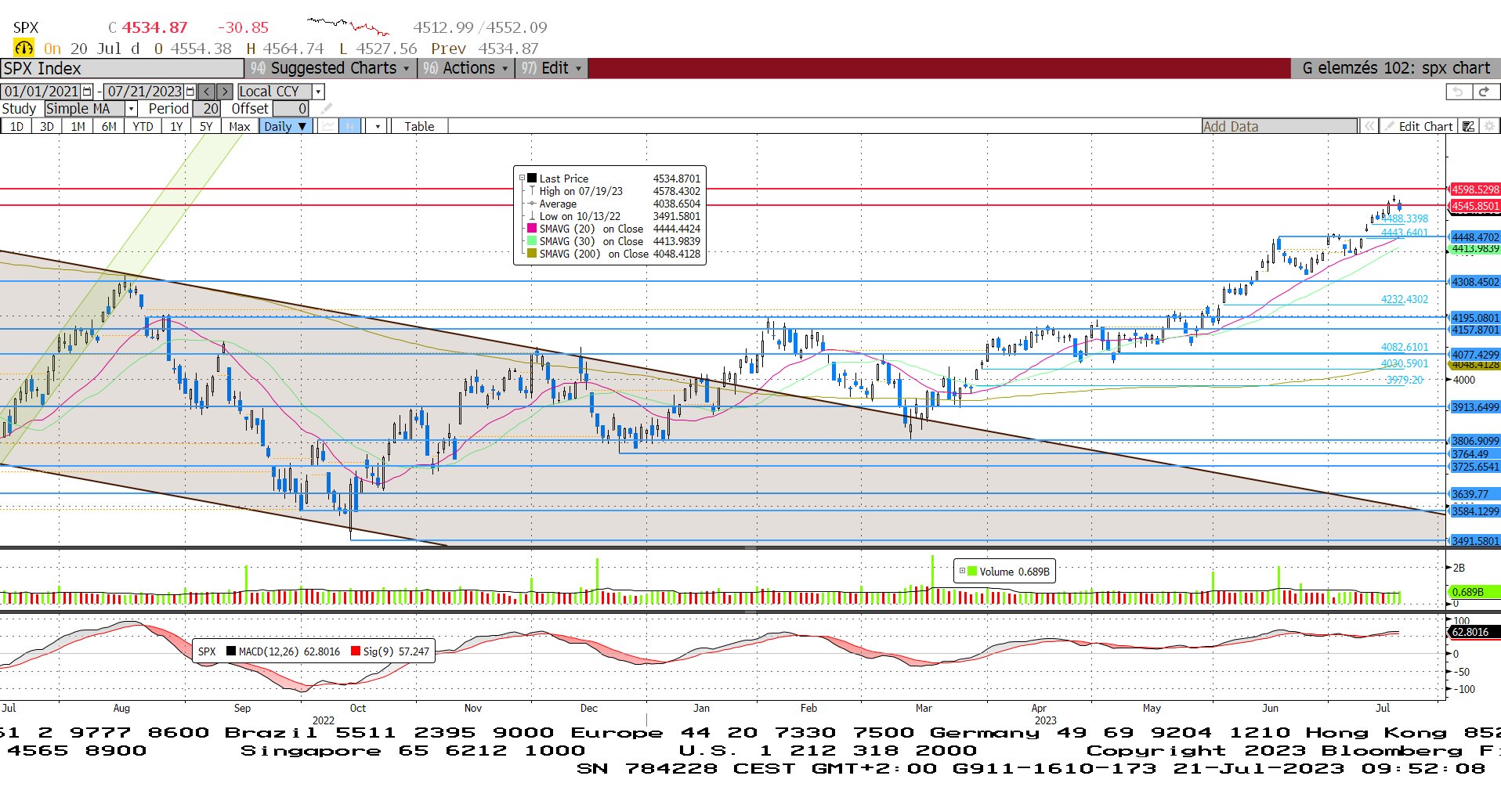Open the end date calendar picker
Image resolution: width=1501 pixels, height=812 pixels.
(x=190, y=92)
